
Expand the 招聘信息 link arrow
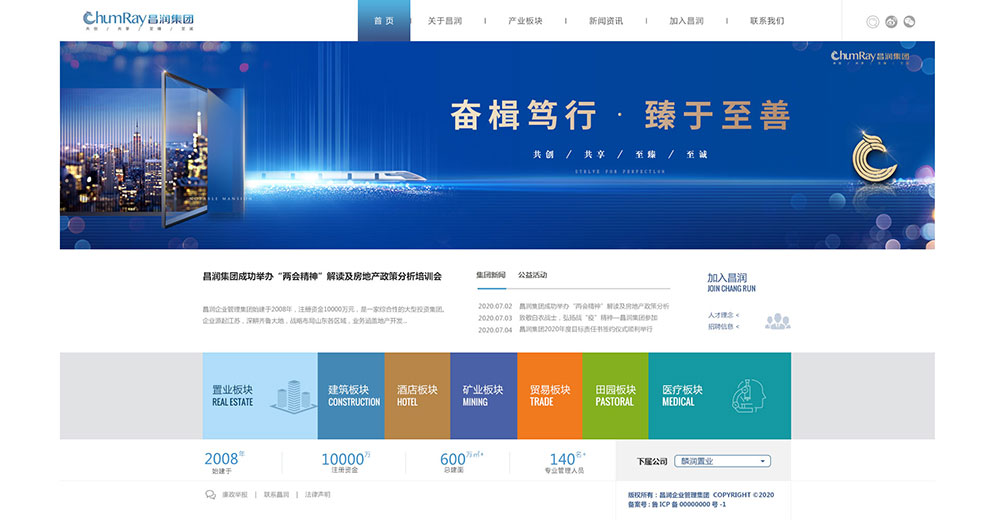pyautogui.click(x=738, y=327)
